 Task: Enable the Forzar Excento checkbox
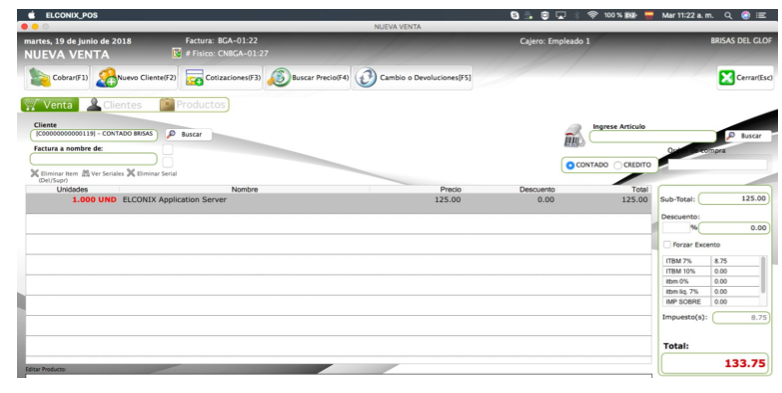(667, 245)
